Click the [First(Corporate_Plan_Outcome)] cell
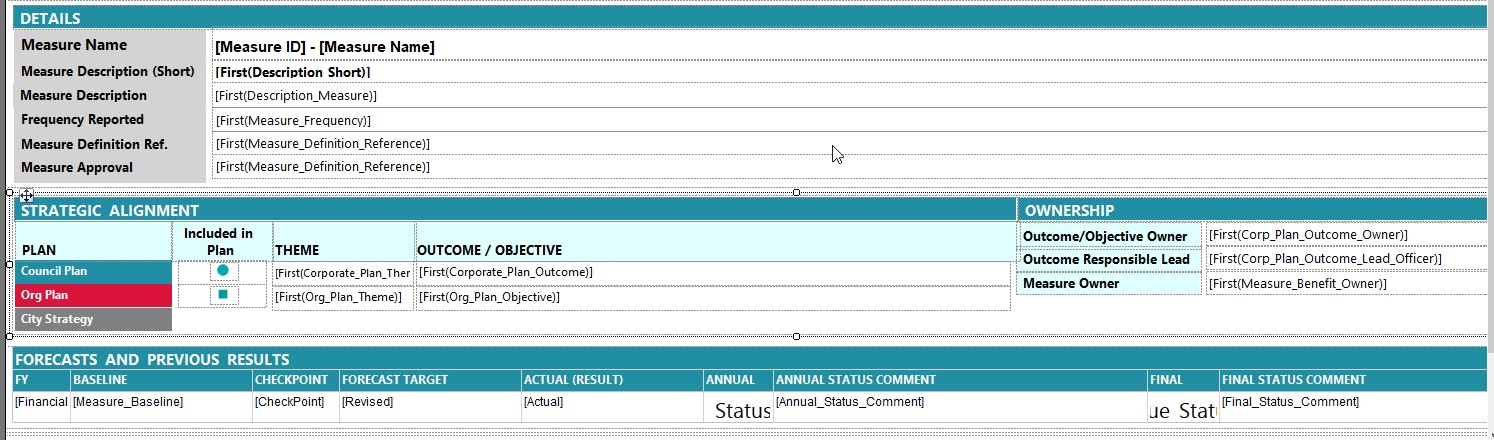1494x440 pixels. pyautogui.click(x=714, y=272)
